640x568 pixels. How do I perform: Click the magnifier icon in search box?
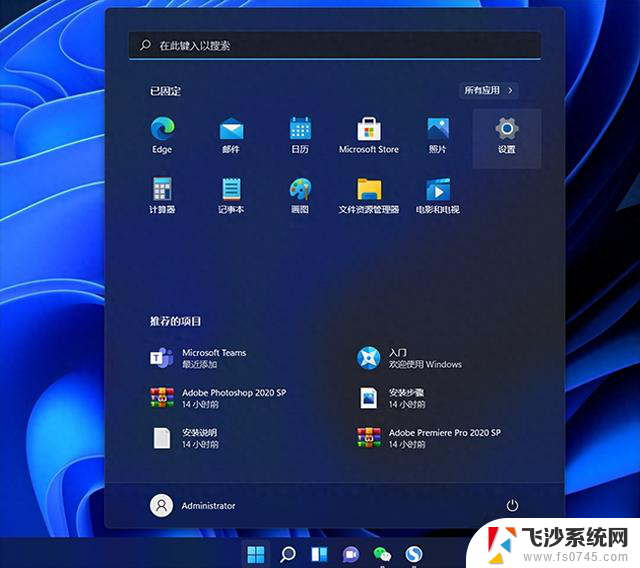145,45
